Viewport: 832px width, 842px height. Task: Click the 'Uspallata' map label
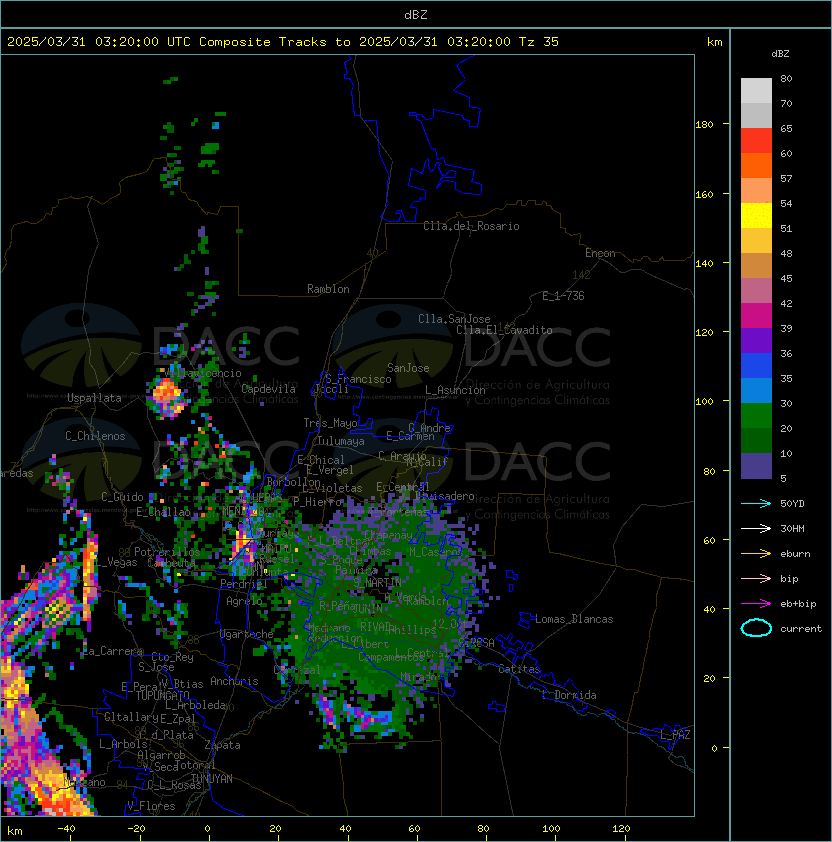point(94,398)
